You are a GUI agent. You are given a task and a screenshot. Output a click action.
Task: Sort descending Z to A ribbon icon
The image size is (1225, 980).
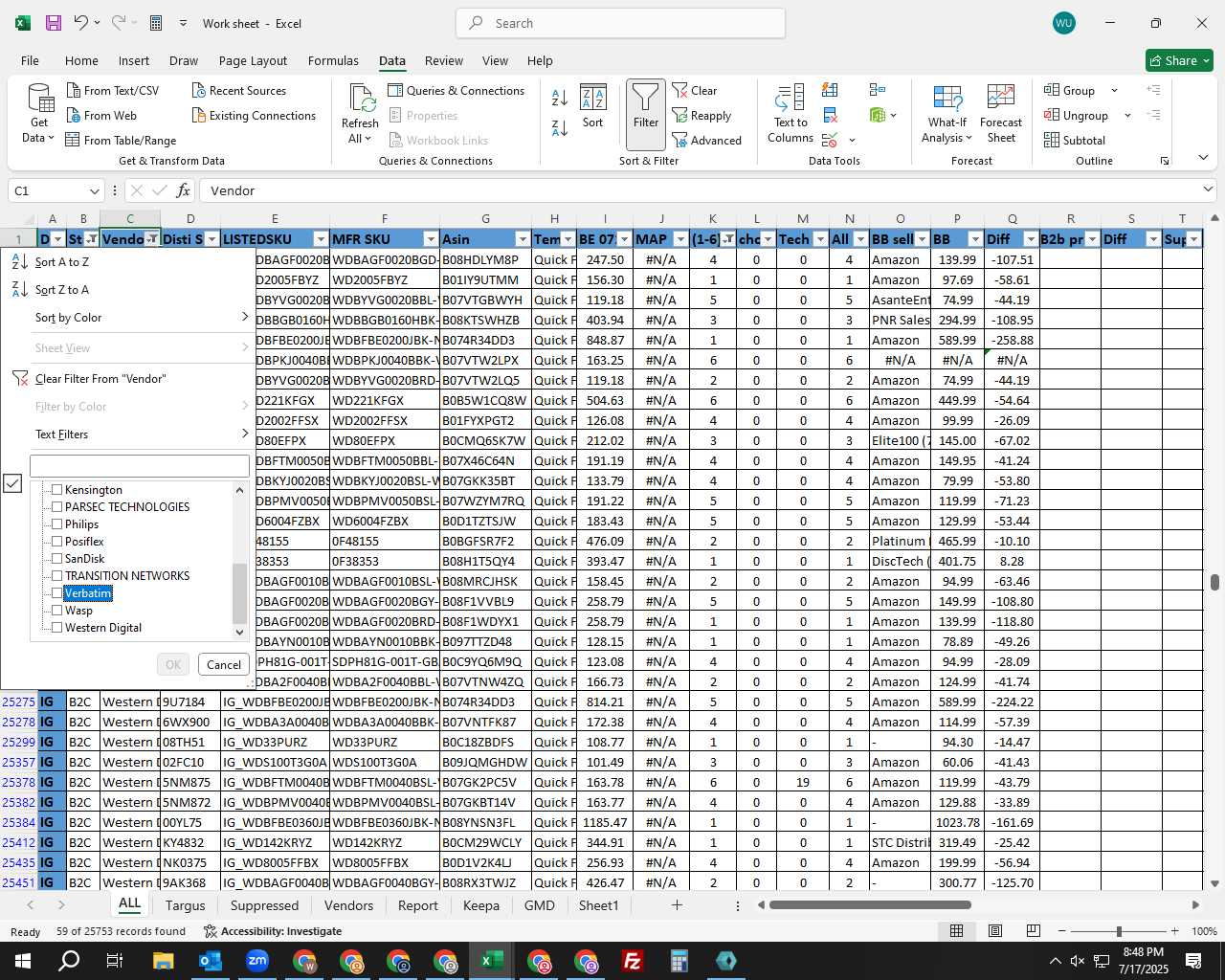560,127
